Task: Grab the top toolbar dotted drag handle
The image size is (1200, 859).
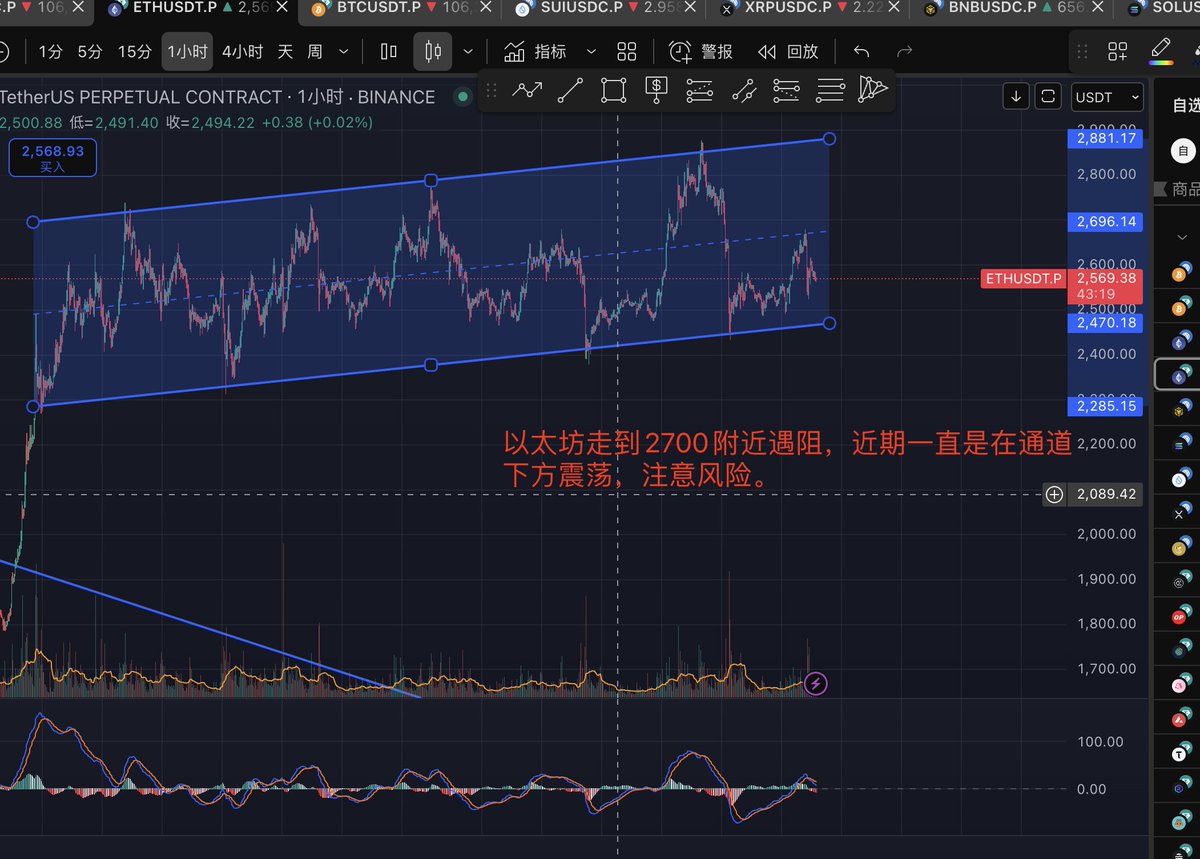Action: coord(1081,51)
